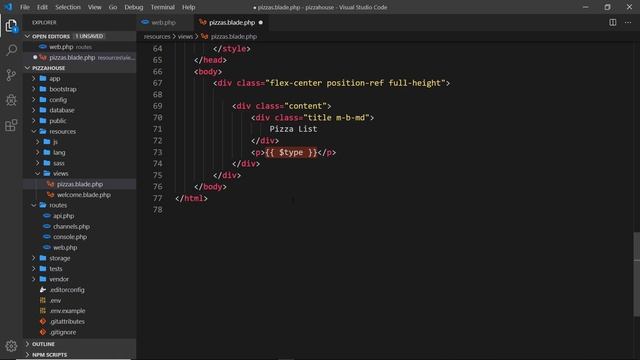Image resolution: width=640 pixels, height=360 pixels.
Task: Click the '1 UNSAVED' badge
Action: pos(89,36)
